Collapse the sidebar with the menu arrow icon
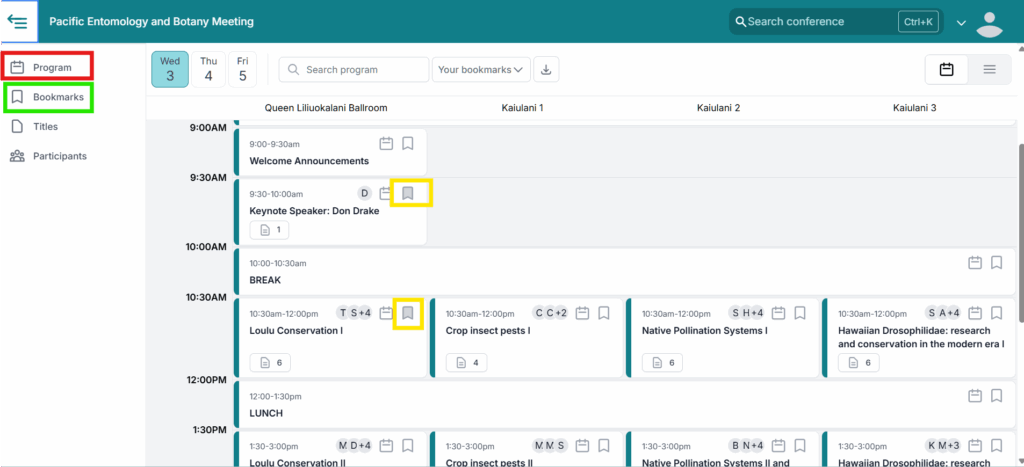The height and width of the screenshot is (467, 1024). [19, 21]
